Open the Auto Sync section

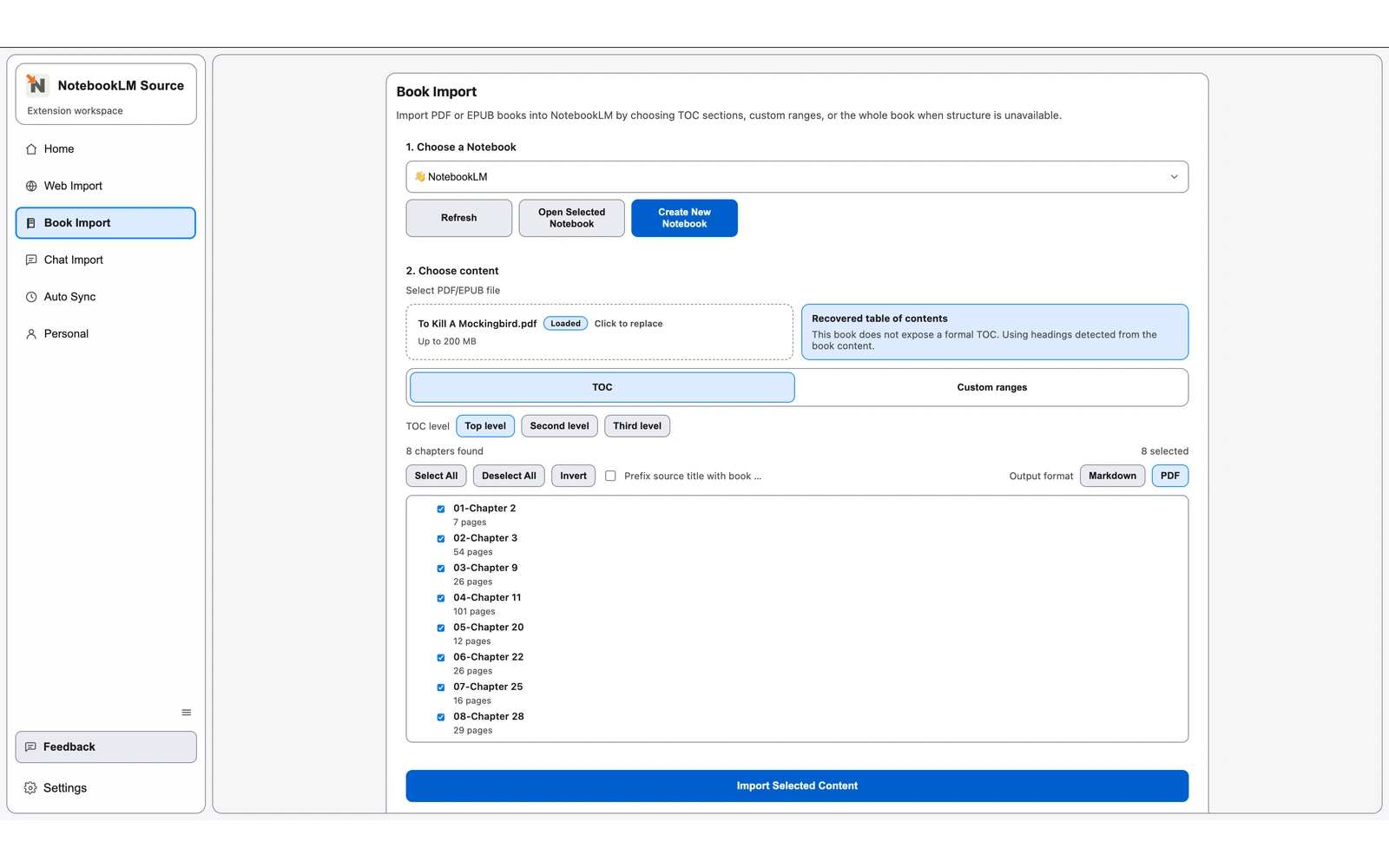pos(69,296)
